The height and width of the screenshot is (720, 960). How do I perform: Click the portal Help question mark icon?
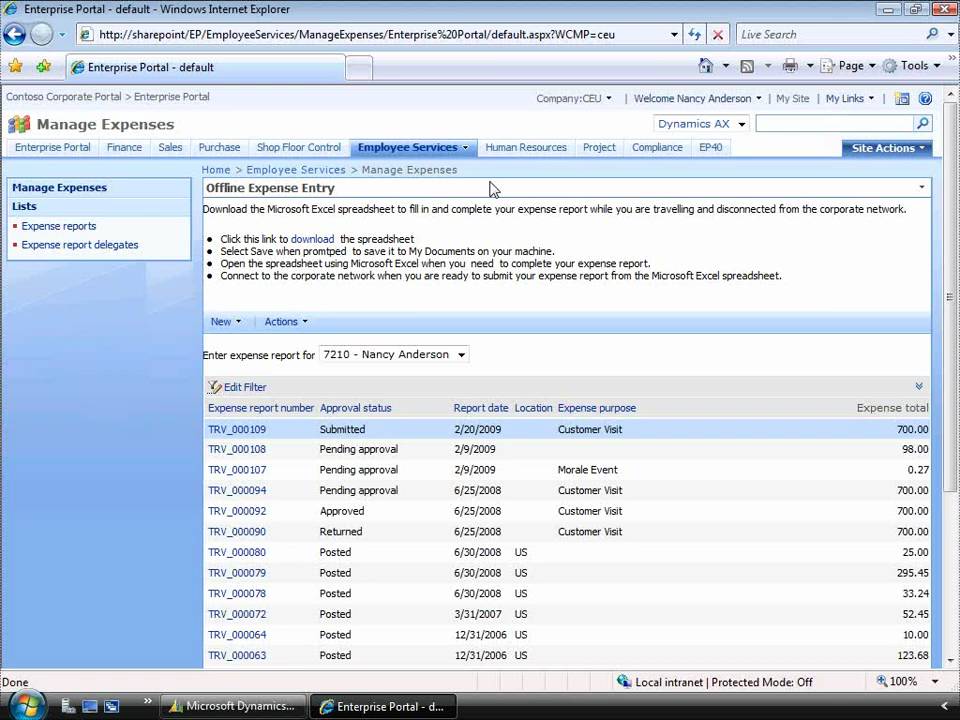(925, 99)
